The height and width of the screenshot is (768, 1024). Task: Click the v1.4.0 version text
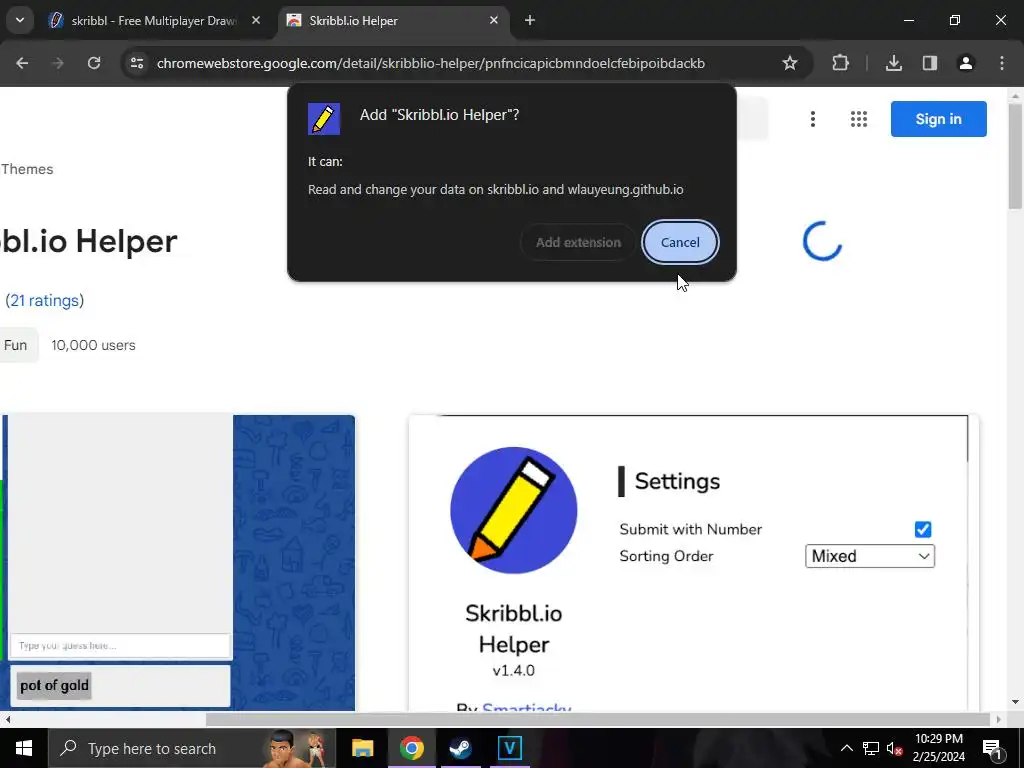tap(513, 671)
